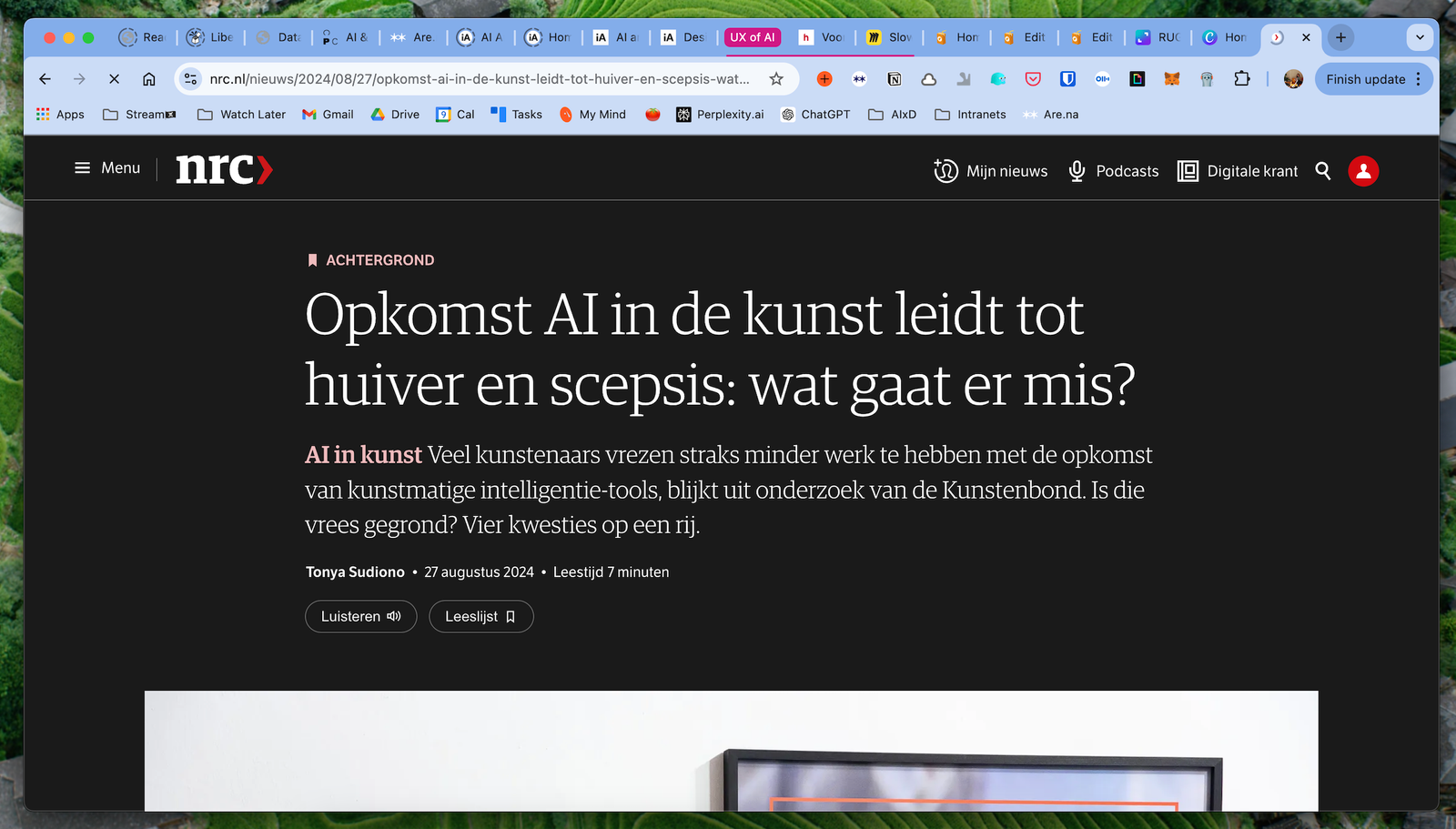1456x829 pixels.
Task: Open the Digitale krant
Action: pos(1238,171)
